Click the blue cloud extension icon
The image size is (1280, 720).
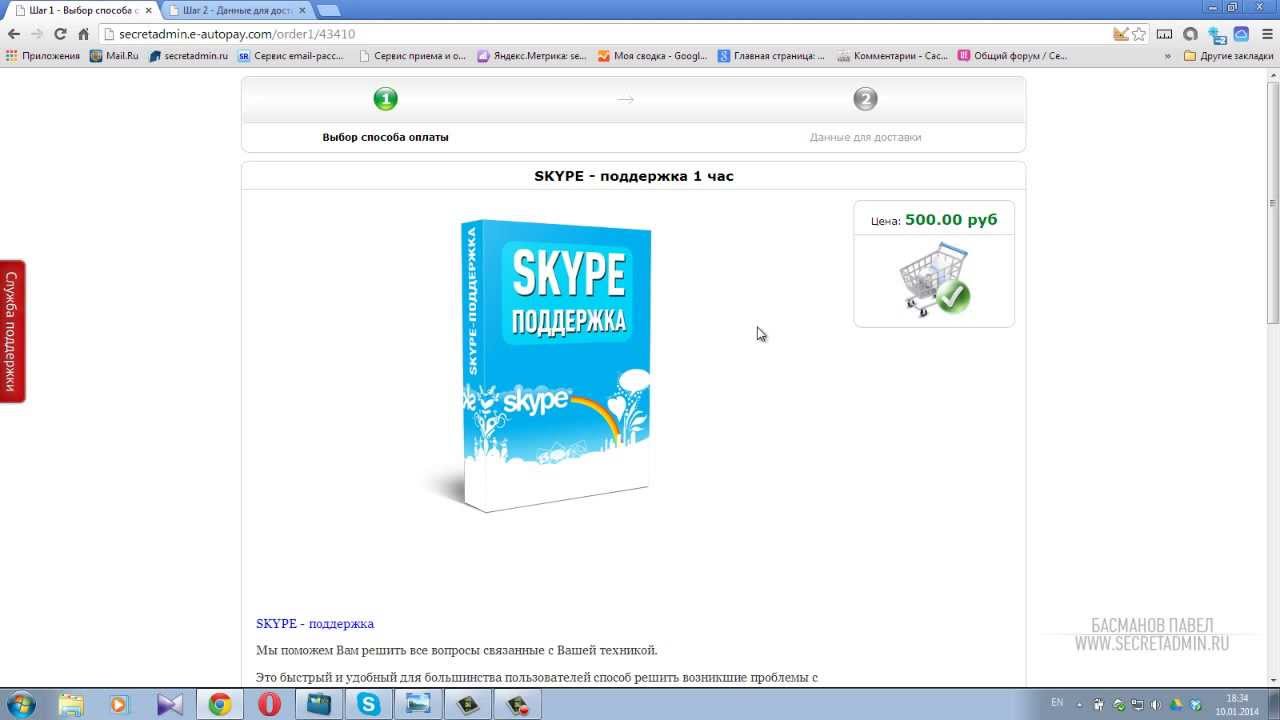(x=1241, y=34)
